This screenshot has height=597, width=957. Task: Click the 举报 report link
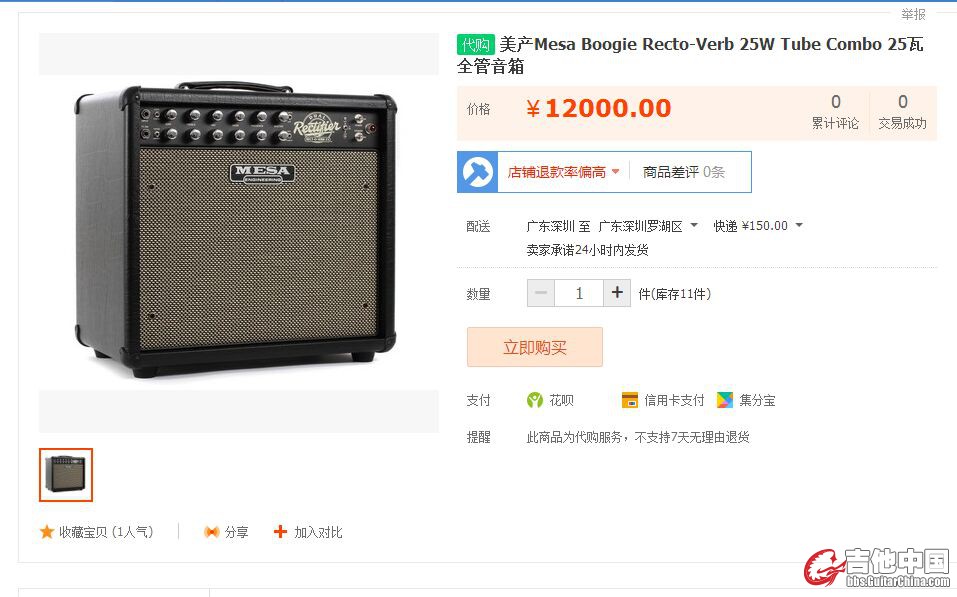coord(913,14)
